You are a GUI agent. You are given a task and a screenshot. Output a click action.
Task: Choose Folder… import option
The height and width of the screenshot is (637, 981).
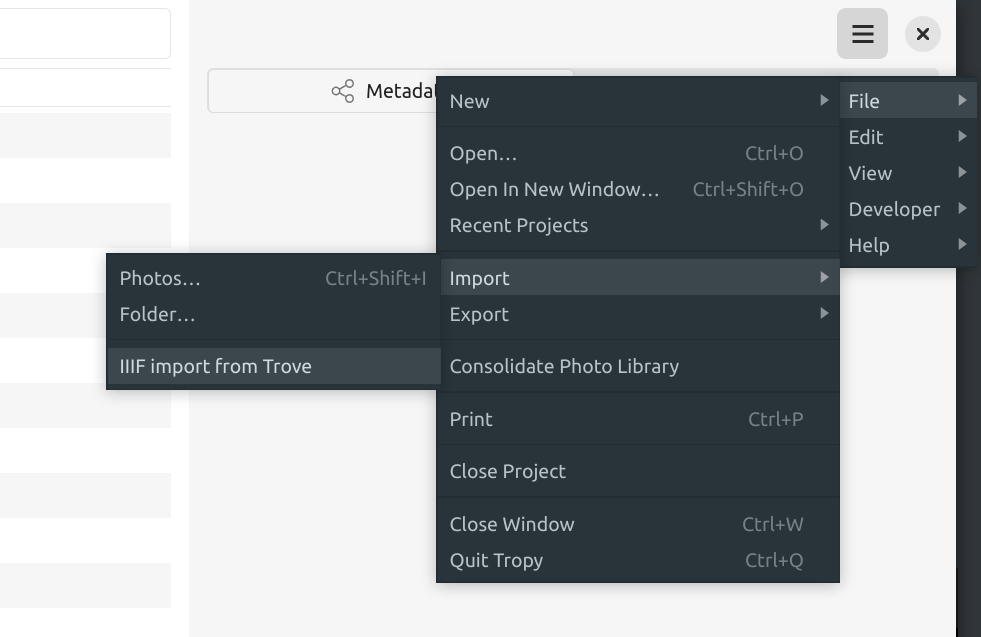click(274, 314)
